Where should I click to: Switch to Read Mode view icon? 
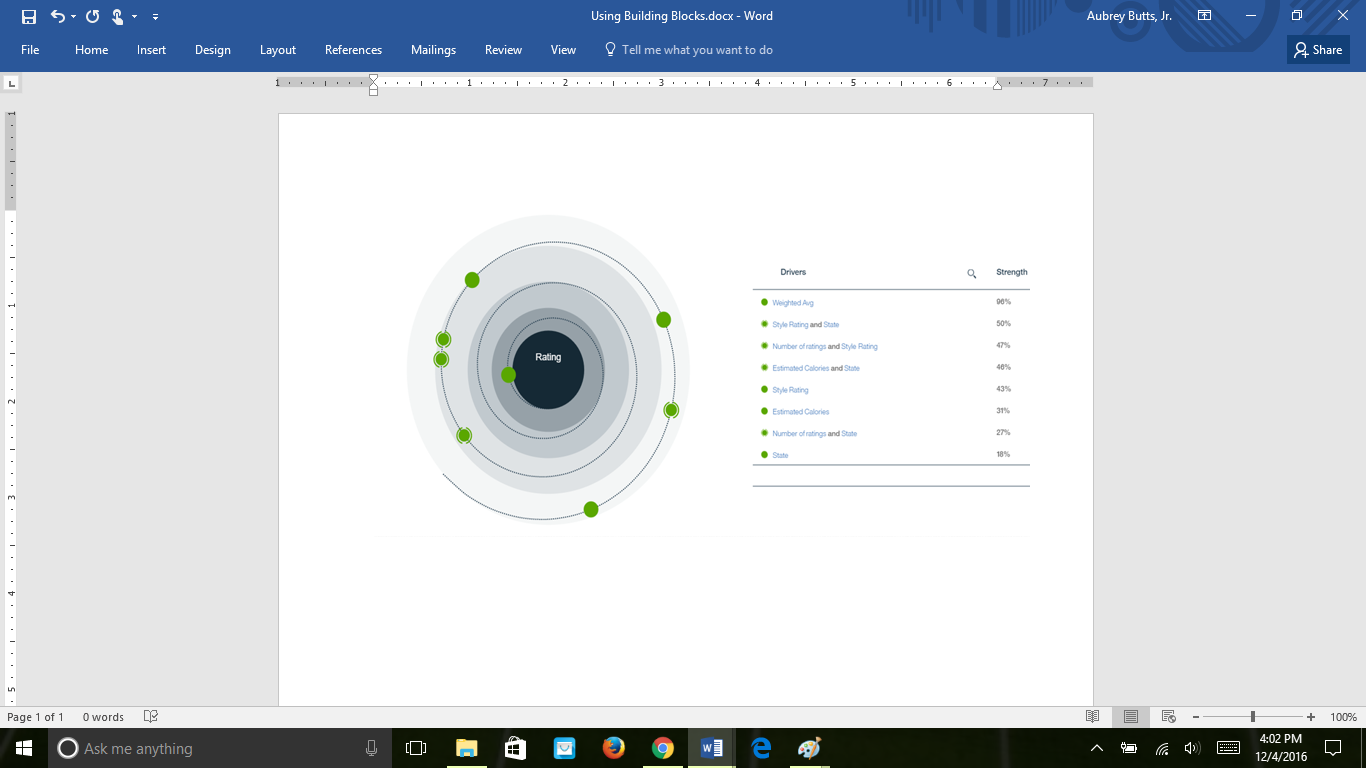tap(1093, 717)
